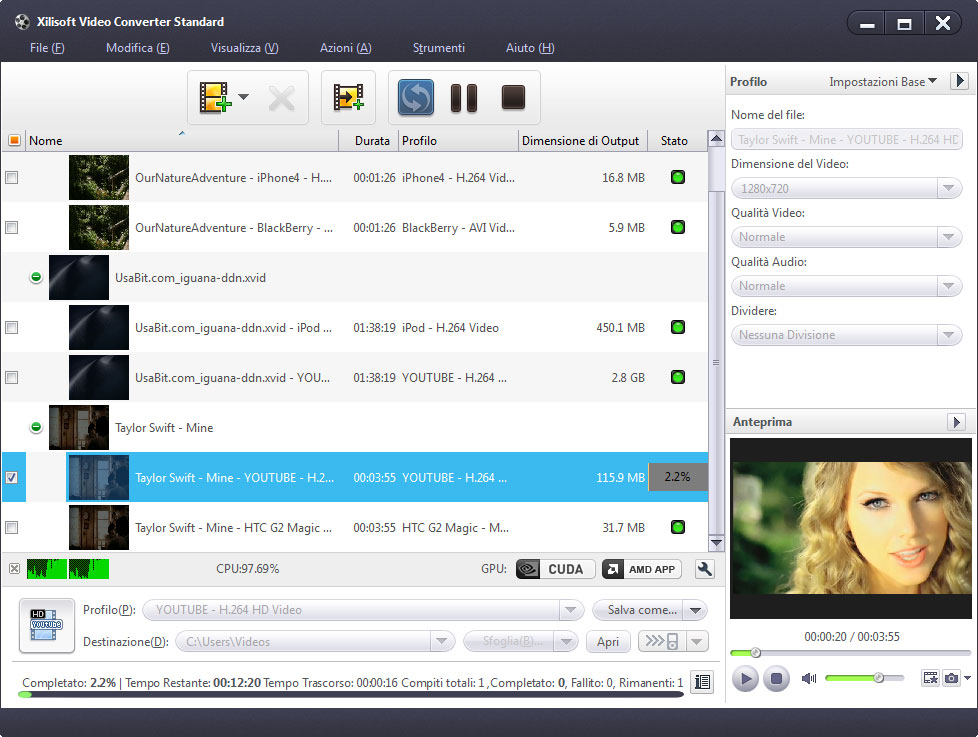
Task: Click the Sfoglia(B)... button
Action: coord(508,641)
